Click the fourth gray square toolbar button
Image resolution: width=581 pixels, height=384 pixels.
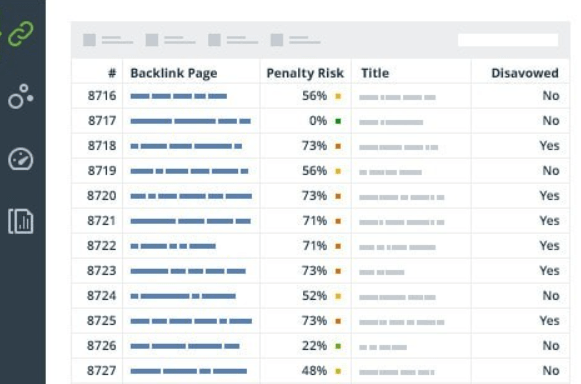click(277, 40)
